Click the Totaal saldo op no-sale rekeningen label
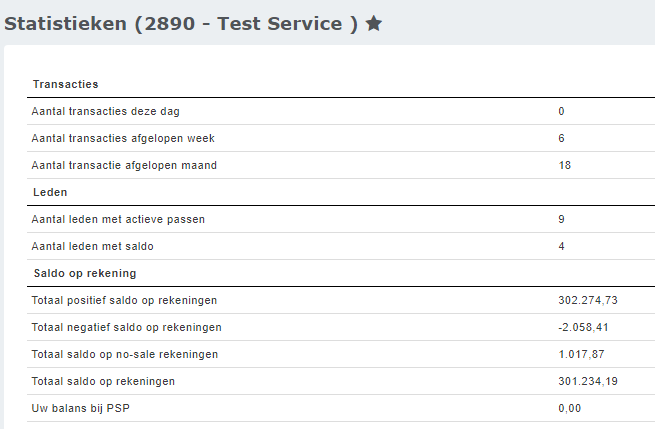Viewport: 655px width, 429px height. (125, 353)
